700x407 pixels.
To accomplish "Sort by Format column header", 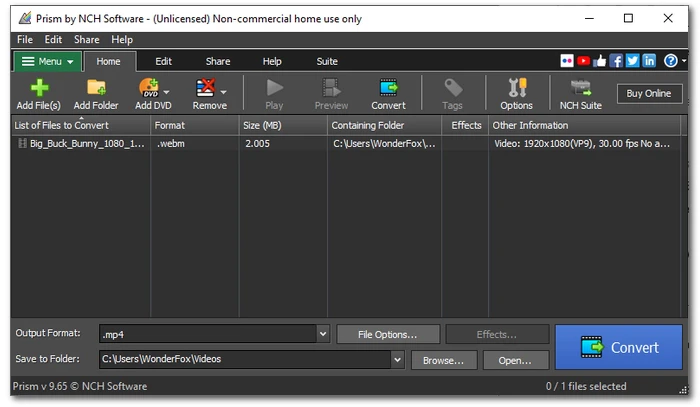I will pyautogui.click(x=195, y=125).
